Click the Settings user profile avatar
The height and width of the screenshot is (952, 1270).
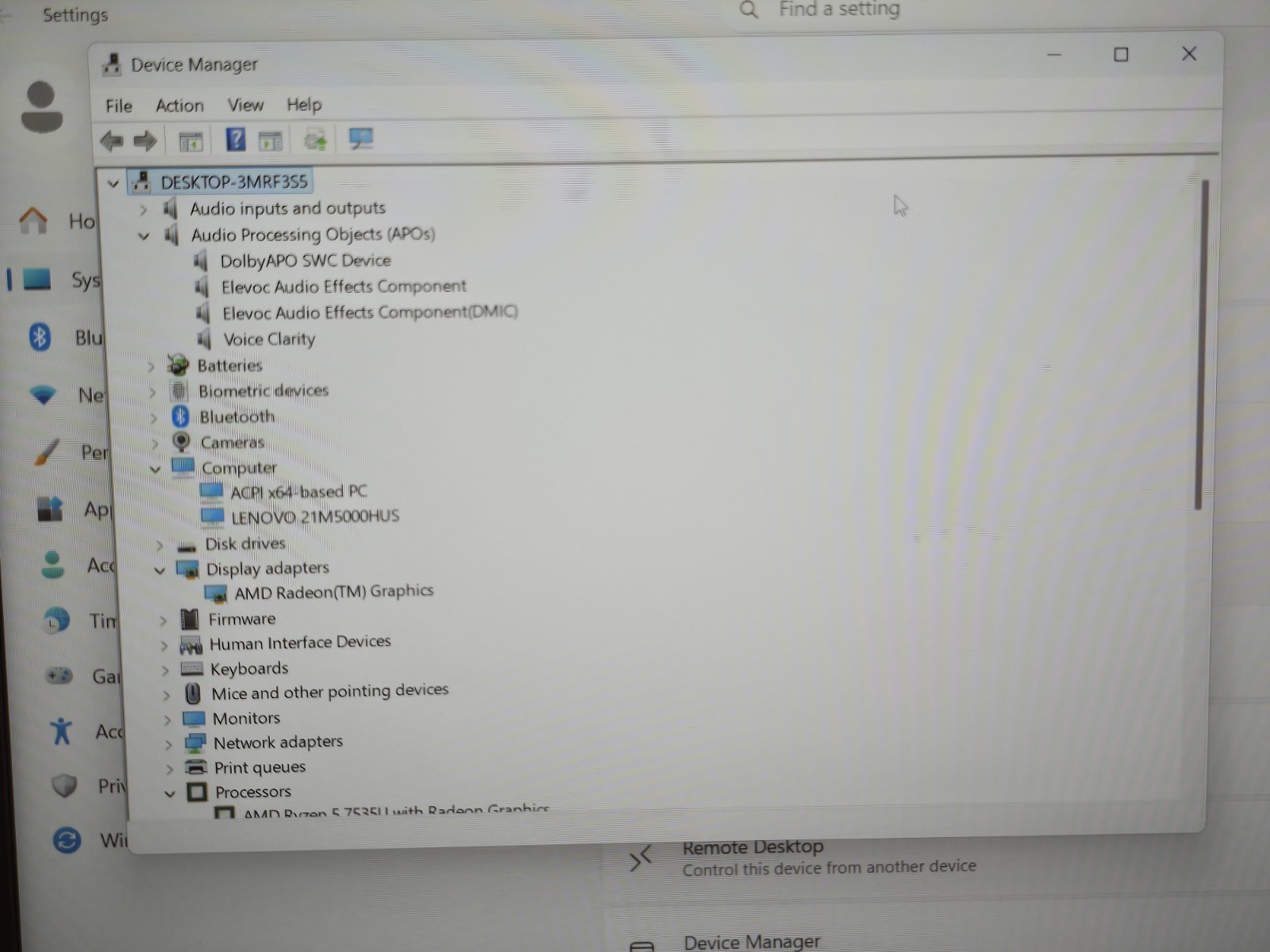[x=41, y=107]
